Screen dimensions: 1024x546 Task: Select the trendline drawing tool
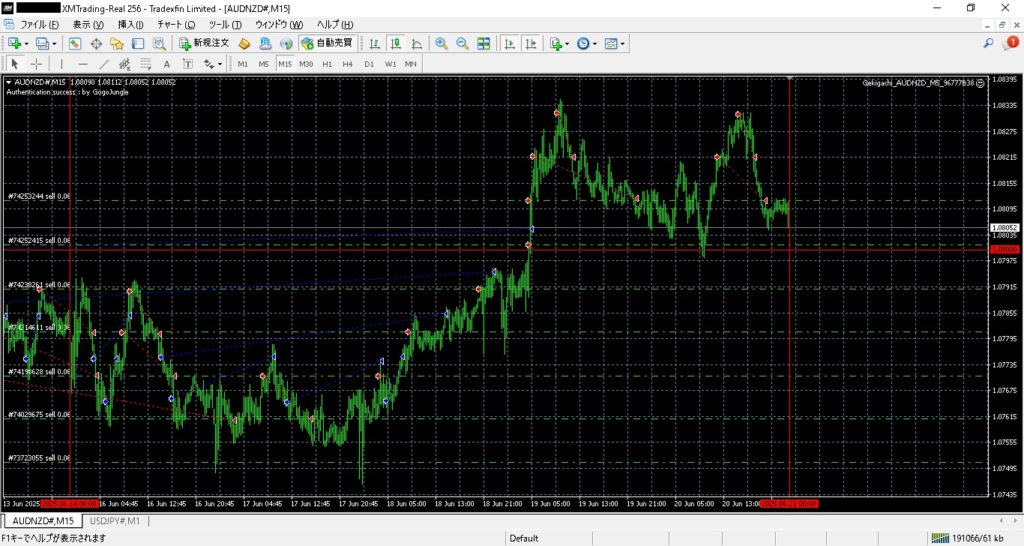pyautogui.click(x=104, y=64)
